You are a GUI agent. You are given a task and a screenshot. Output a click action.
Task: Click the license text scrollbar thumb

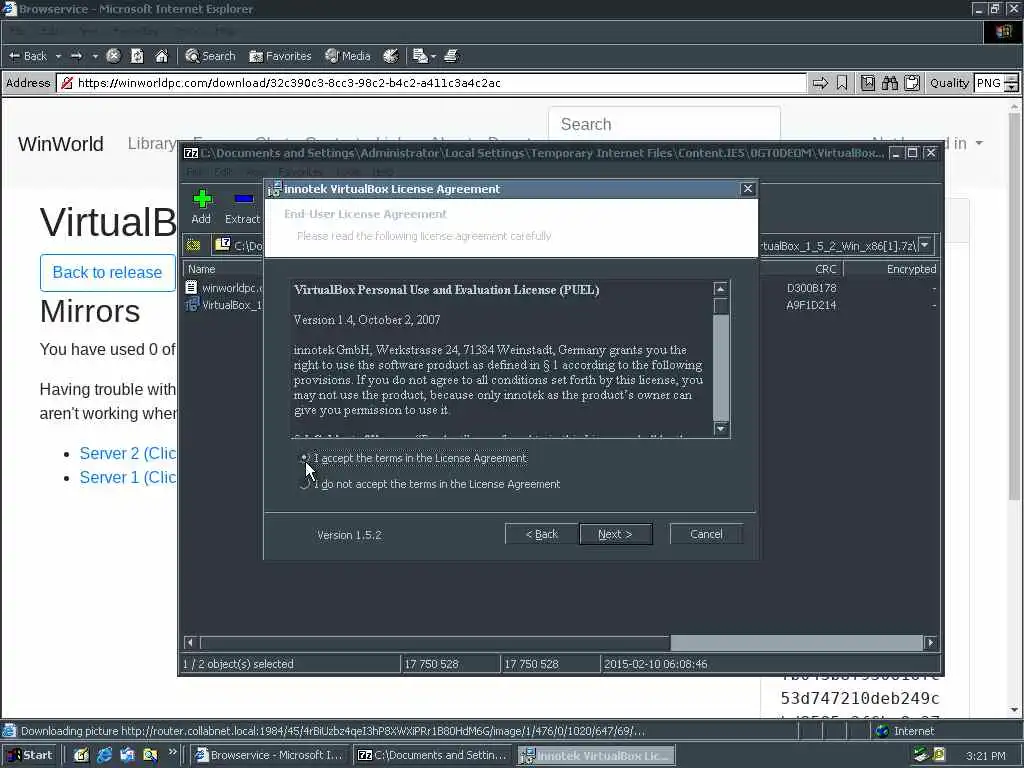[721, 307]
